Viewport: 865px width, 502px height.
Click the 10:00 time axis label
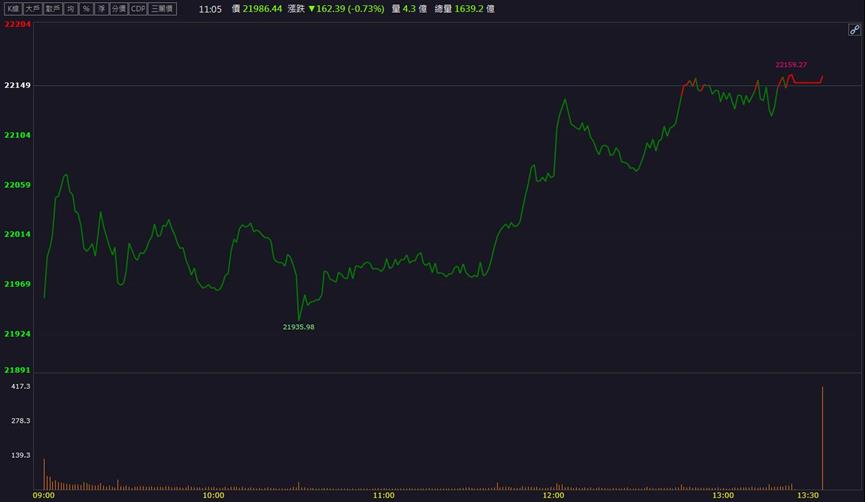213,495
